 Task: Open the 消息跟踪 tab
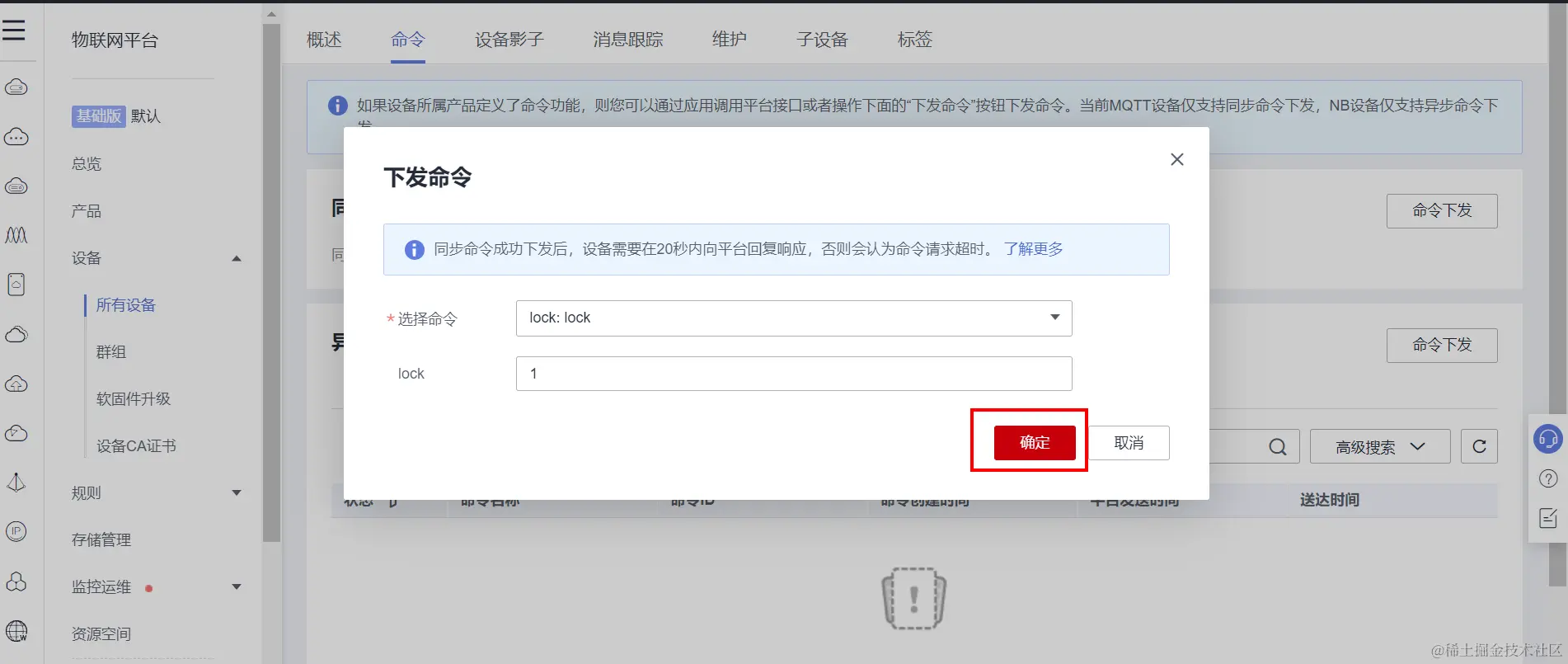pyautogui.click(x=628, y=40)
